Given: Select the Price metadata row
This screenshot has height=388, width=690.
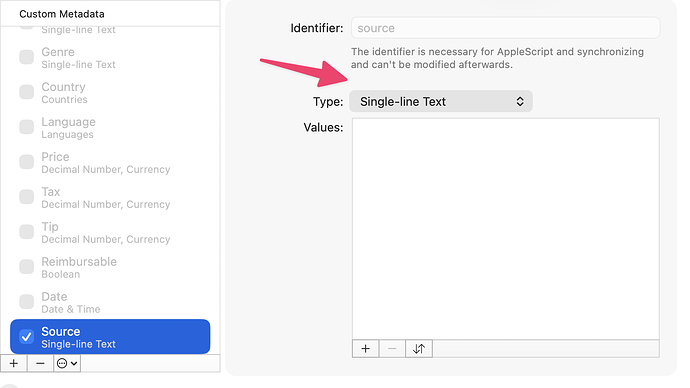Looking at the screenshot, I should point(110,162).
